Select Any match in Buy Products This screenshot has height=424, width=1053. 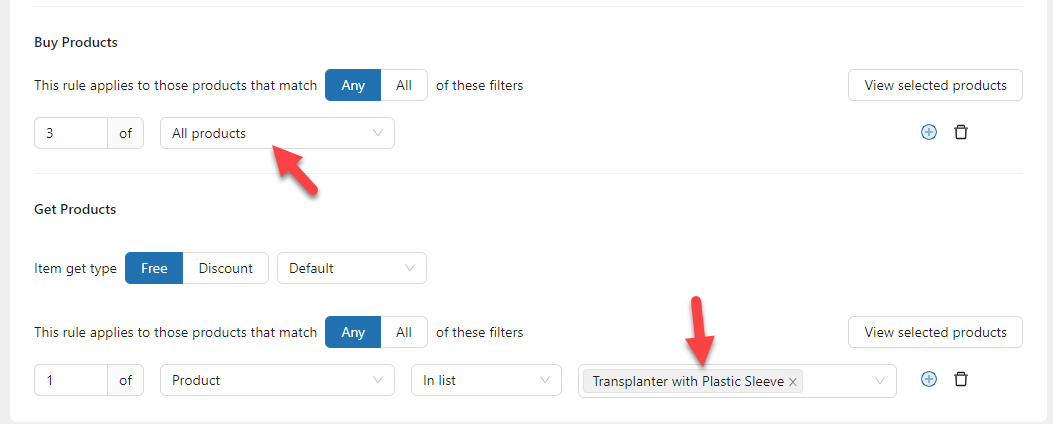click(x=353, y=85)
